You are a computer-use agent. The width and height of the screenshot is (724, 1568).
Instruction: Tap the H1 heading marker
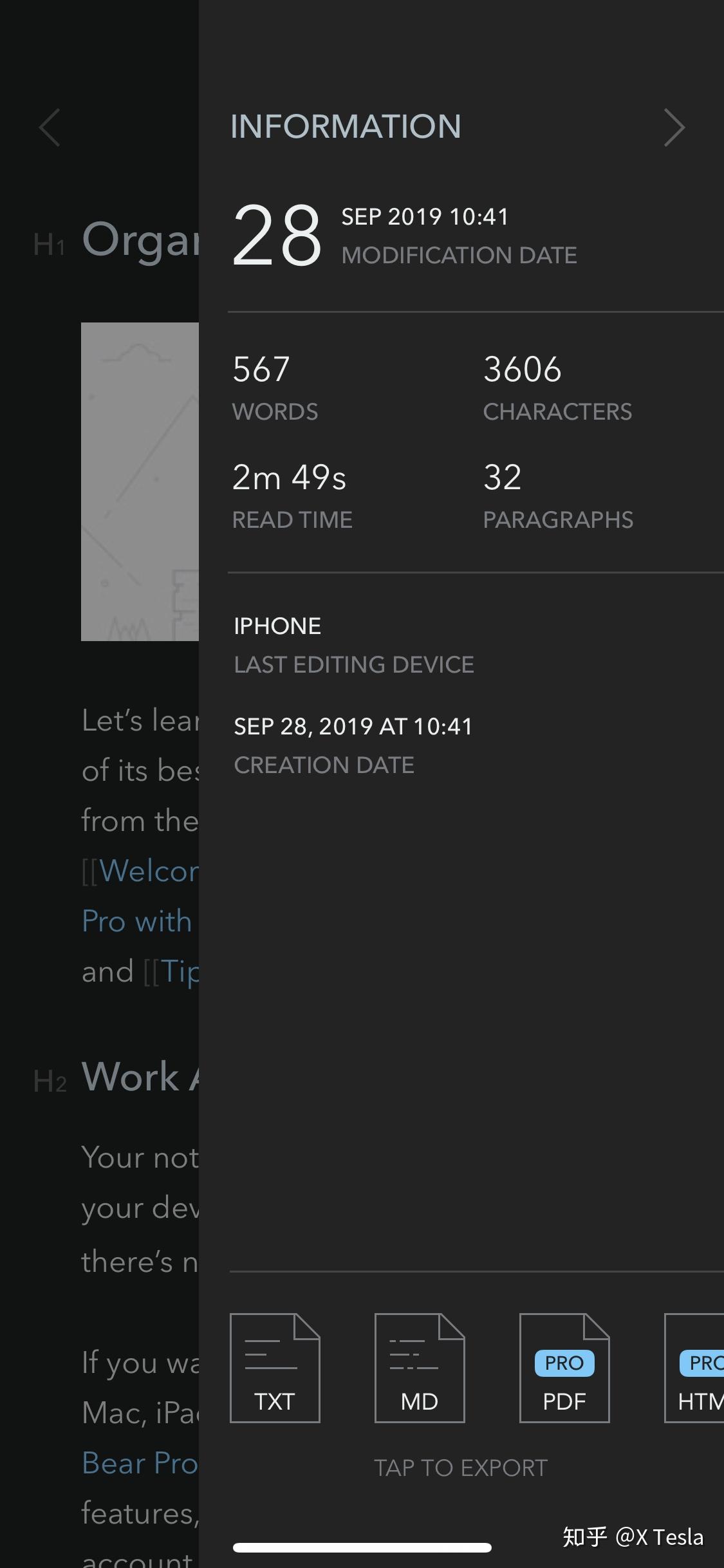(49, 245)
